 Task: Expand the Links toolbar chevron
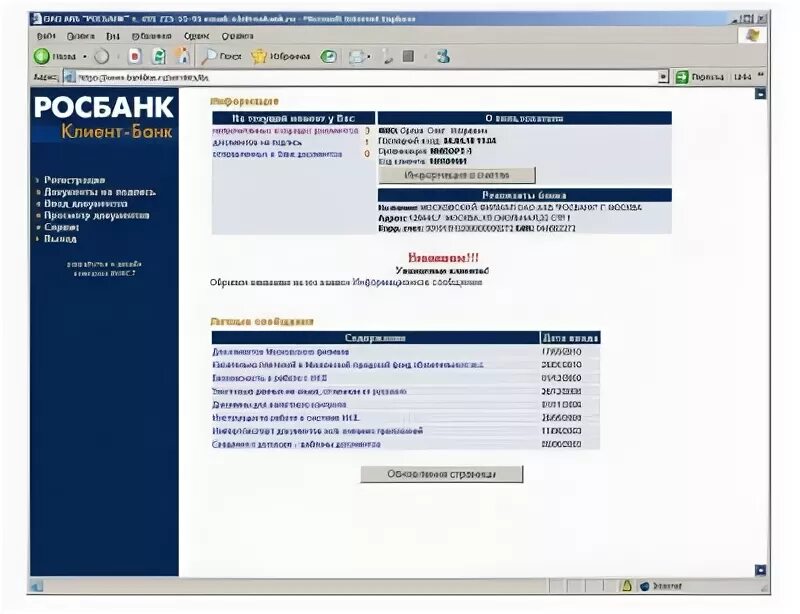tap(761, 76)
